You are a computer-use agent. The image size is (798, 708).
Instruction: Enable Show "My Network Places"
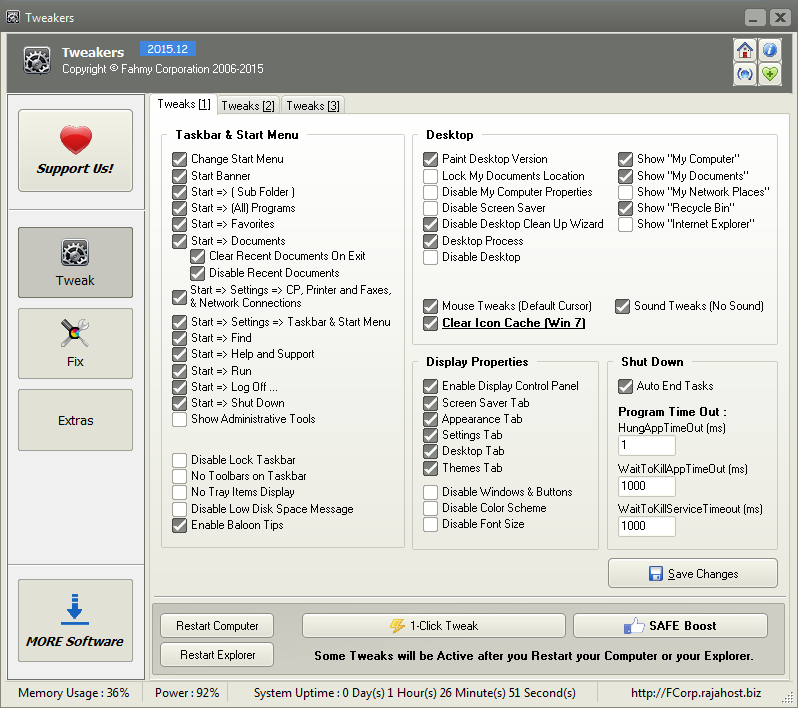pos(625,192)
